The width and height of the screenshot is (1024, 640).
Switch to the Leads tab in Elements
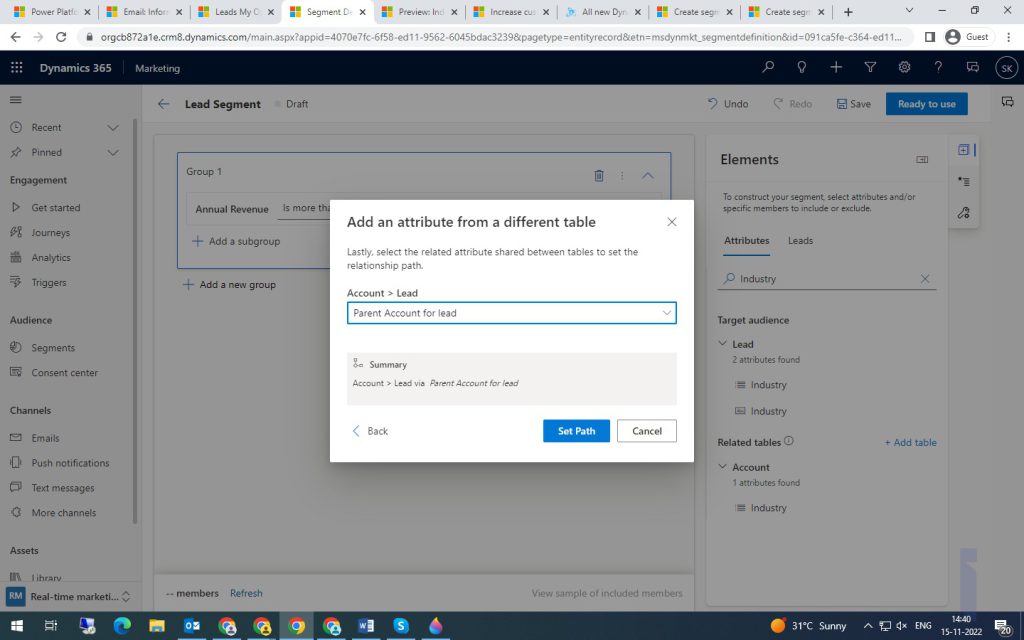(x=799, y=240)
